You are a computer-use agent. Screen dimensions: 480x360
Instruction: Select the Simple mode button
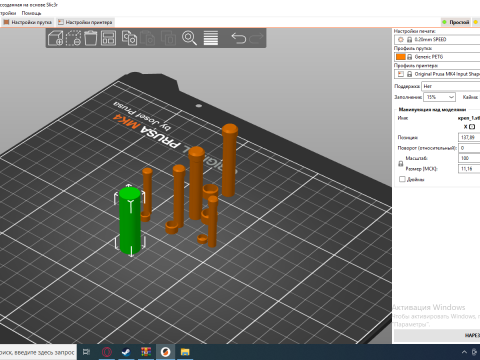[x=456, y=22]
